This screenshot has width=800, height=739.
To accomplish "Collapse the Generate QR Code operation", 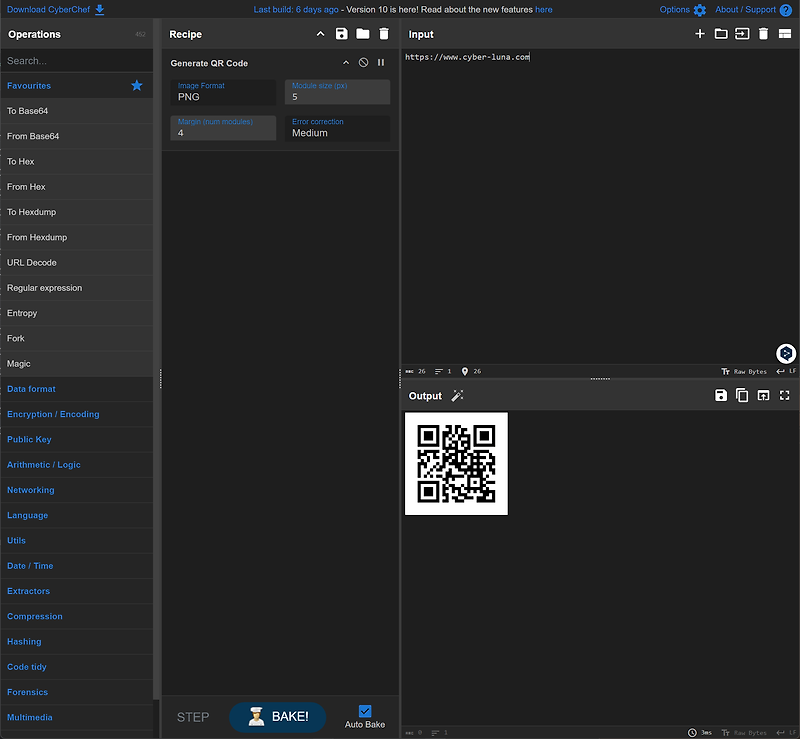I will pyautogui.click(x=346, y=62).
